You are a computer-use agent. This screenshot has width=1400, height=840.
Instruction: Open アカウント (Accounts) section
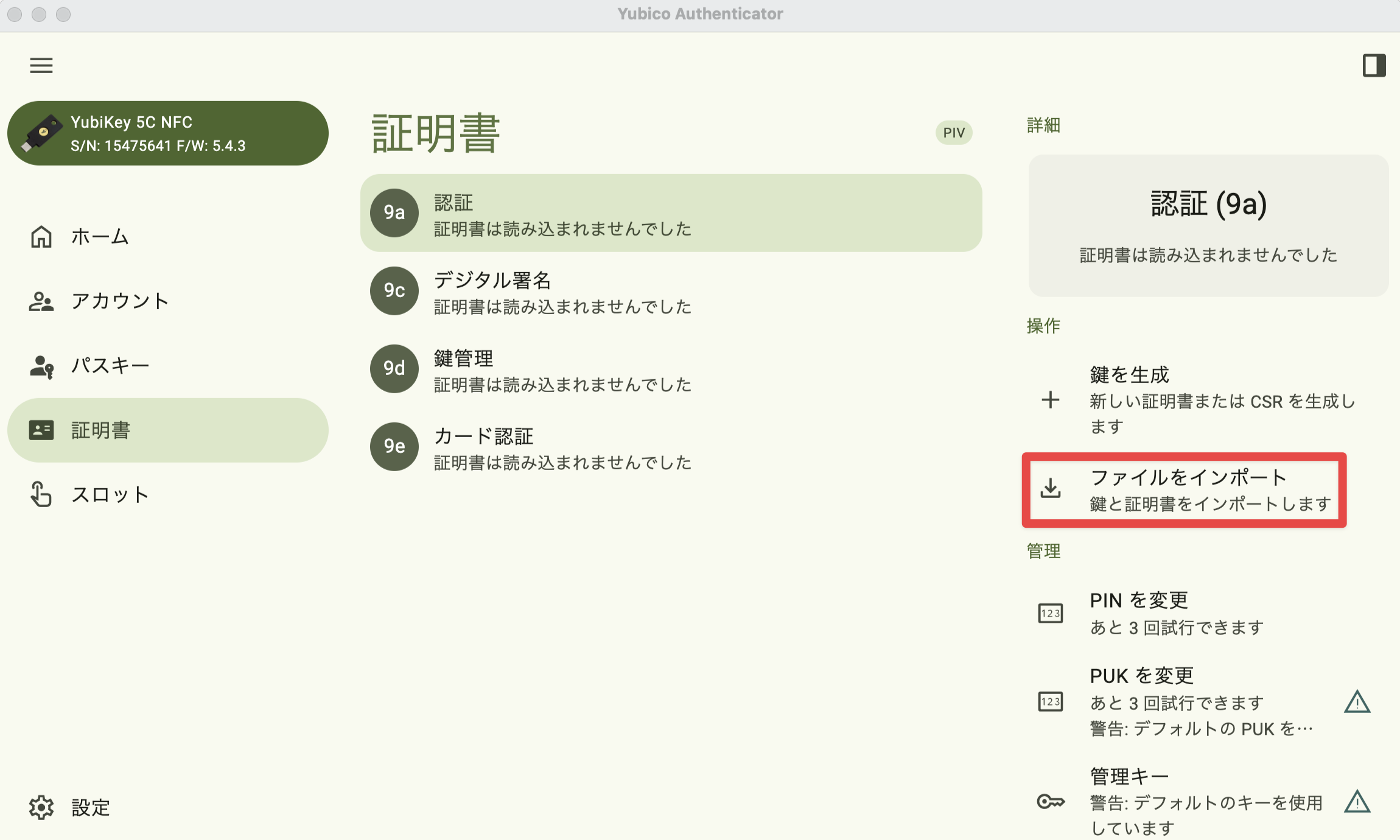tap(168, 301)
